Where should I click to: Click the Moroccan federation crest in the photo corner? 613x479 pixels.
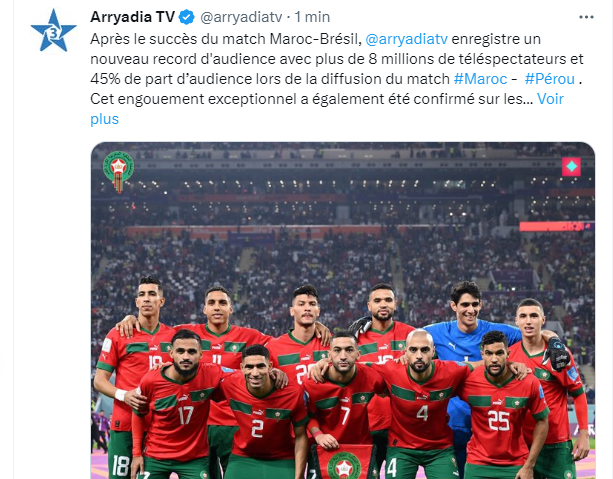(118, 171)
